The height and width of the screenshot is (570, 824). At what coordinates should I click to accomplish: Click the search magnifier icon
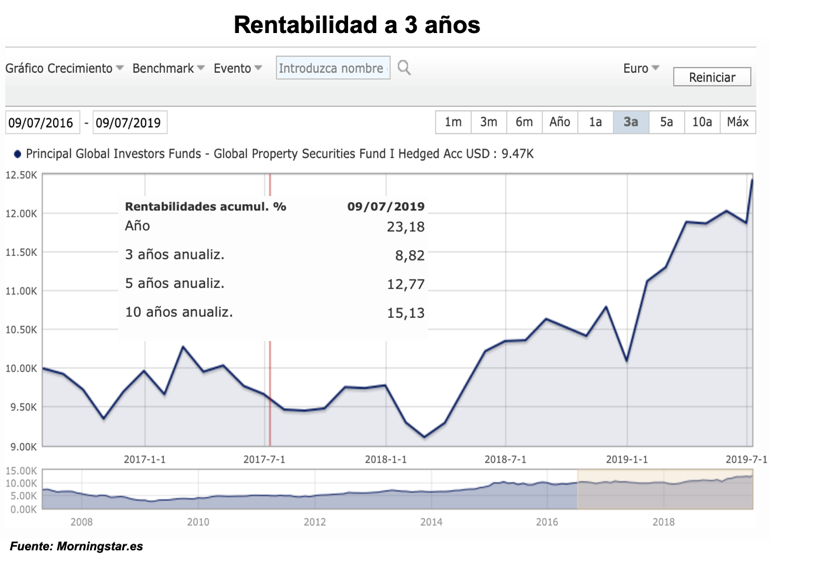404,68
